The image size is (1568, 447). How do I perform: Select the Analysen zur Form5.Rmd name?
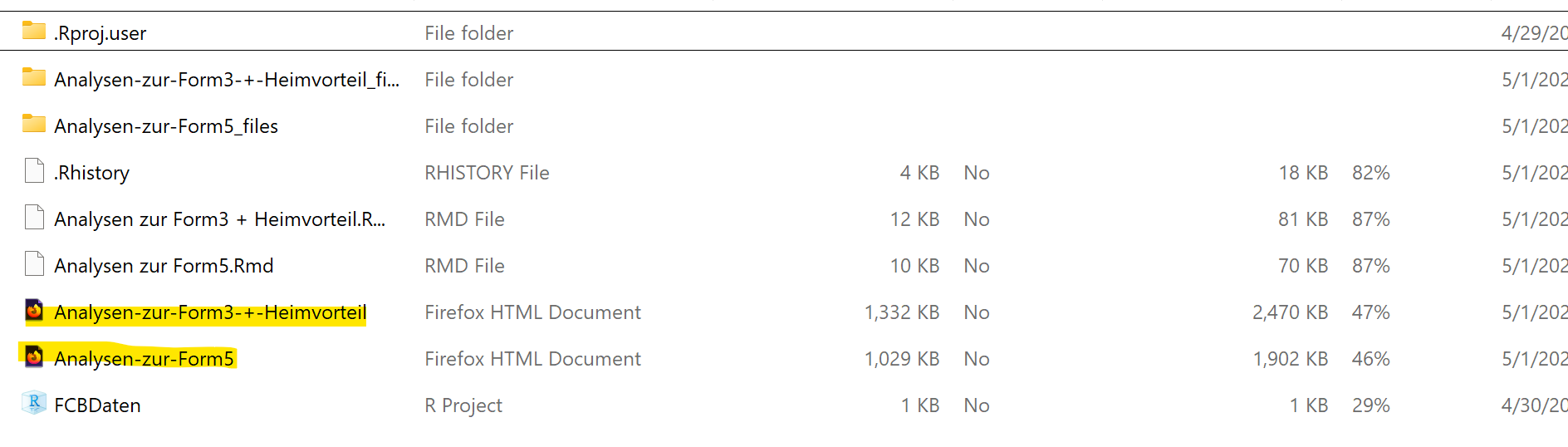click(164, 266)
